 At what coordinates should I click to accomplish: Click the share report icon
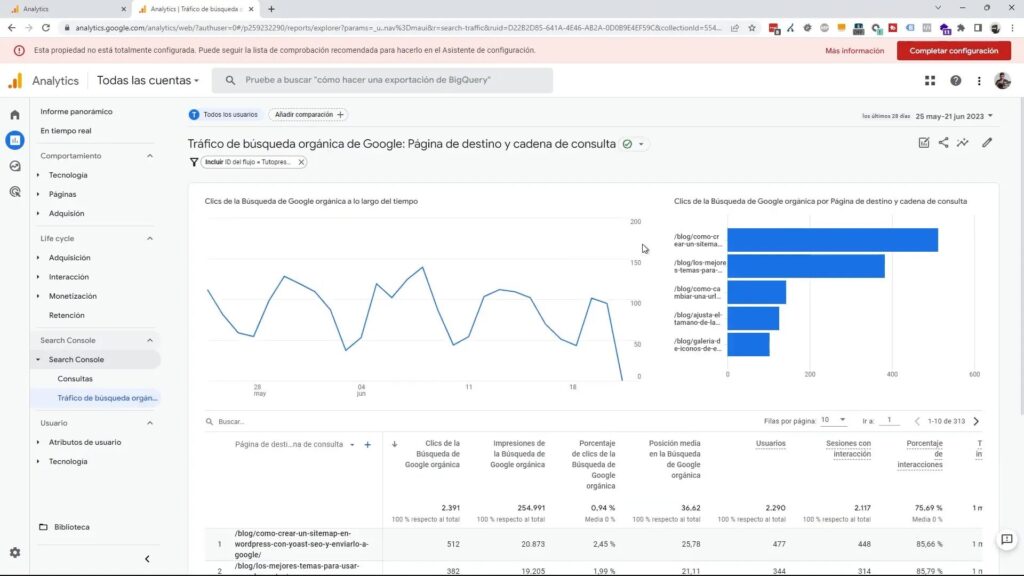coord(943,142)
